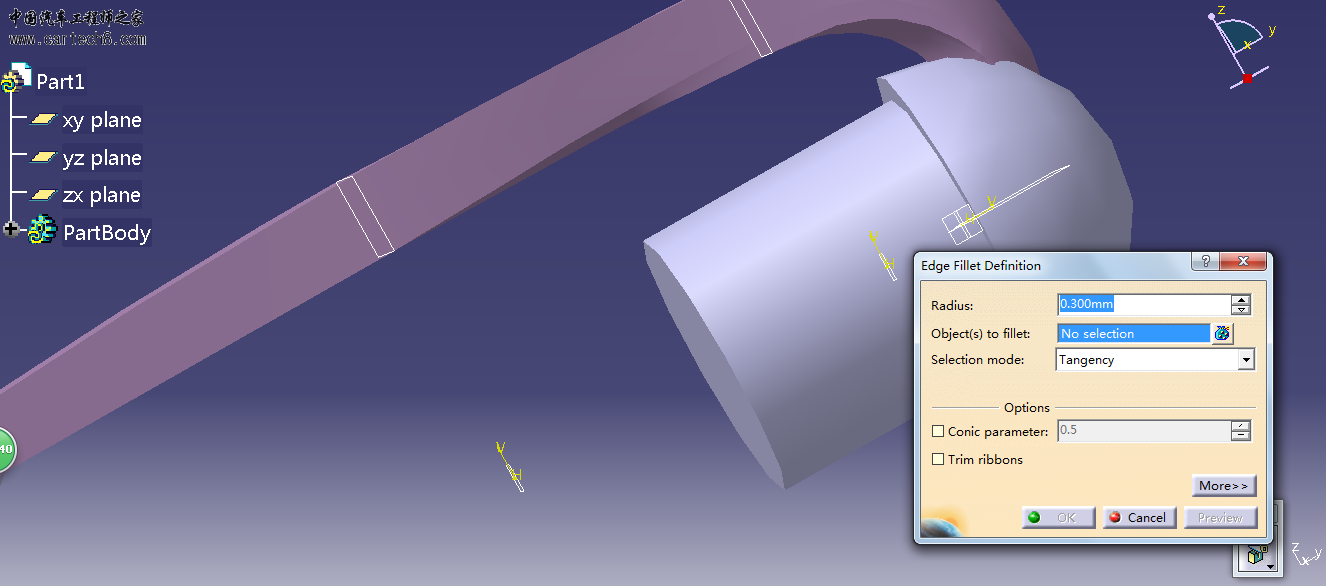Open the Selection mode dropdown

tap(1245, 360)
